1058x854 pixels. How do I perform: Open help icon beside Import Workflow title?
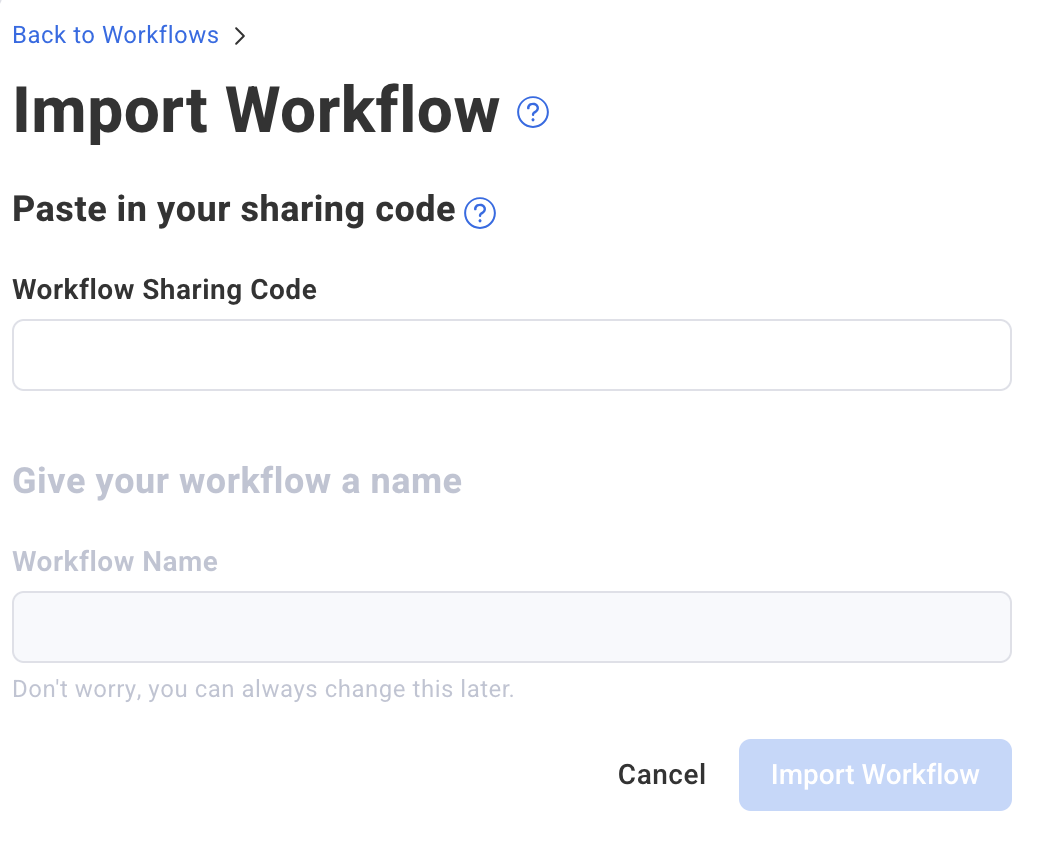532,112
